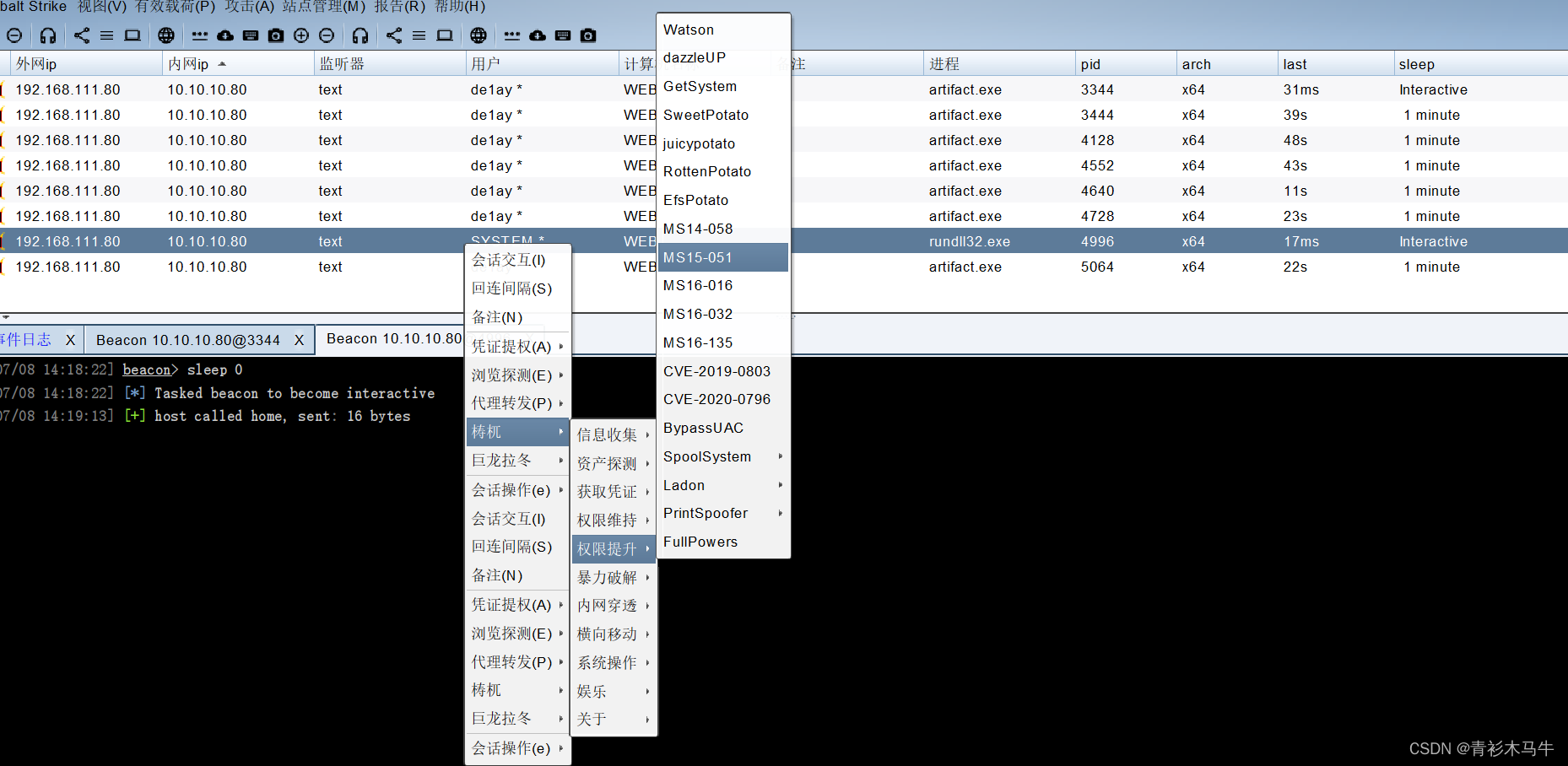Screen dimensions: 1568x766
Task: Click the leftmost disconnect minus icon
Action: [x=14, y=35]
